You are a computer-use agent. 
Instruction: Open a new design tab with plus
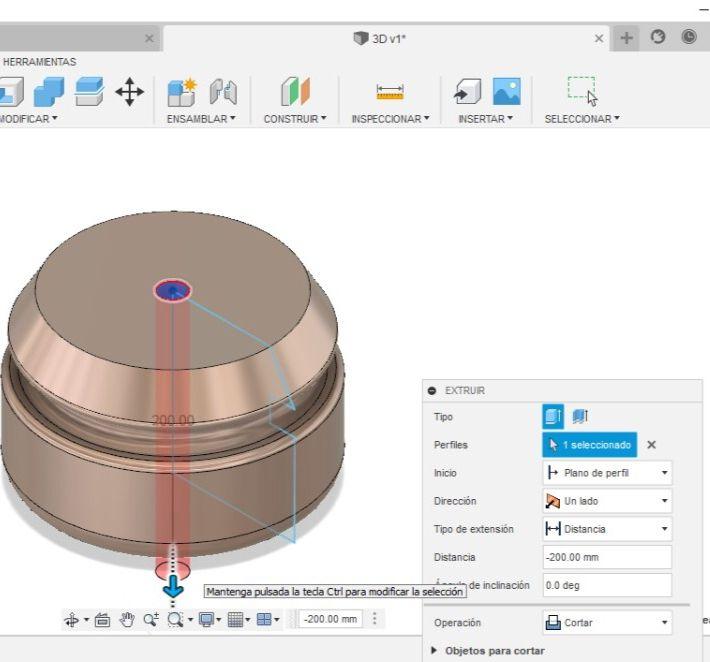[x=626, y=38]
